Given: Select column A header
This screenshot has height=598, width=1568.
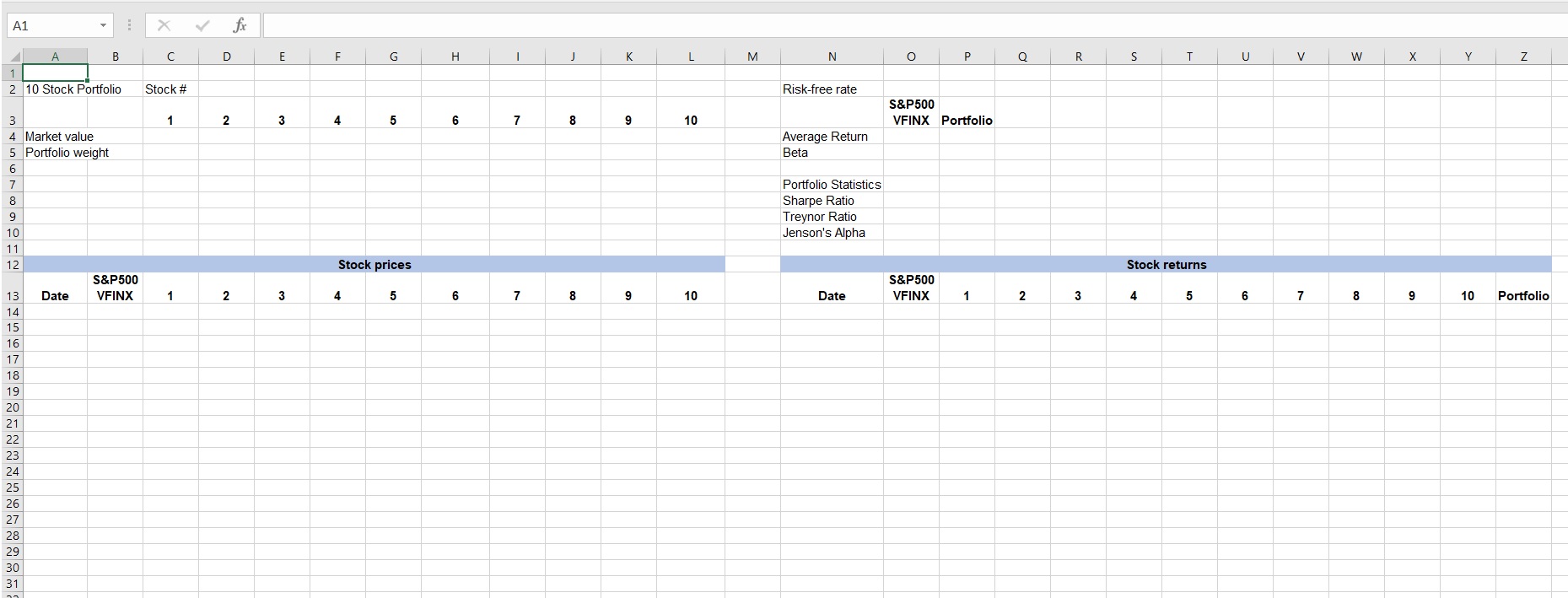Looking at the screenshot, I should point(55,57).
